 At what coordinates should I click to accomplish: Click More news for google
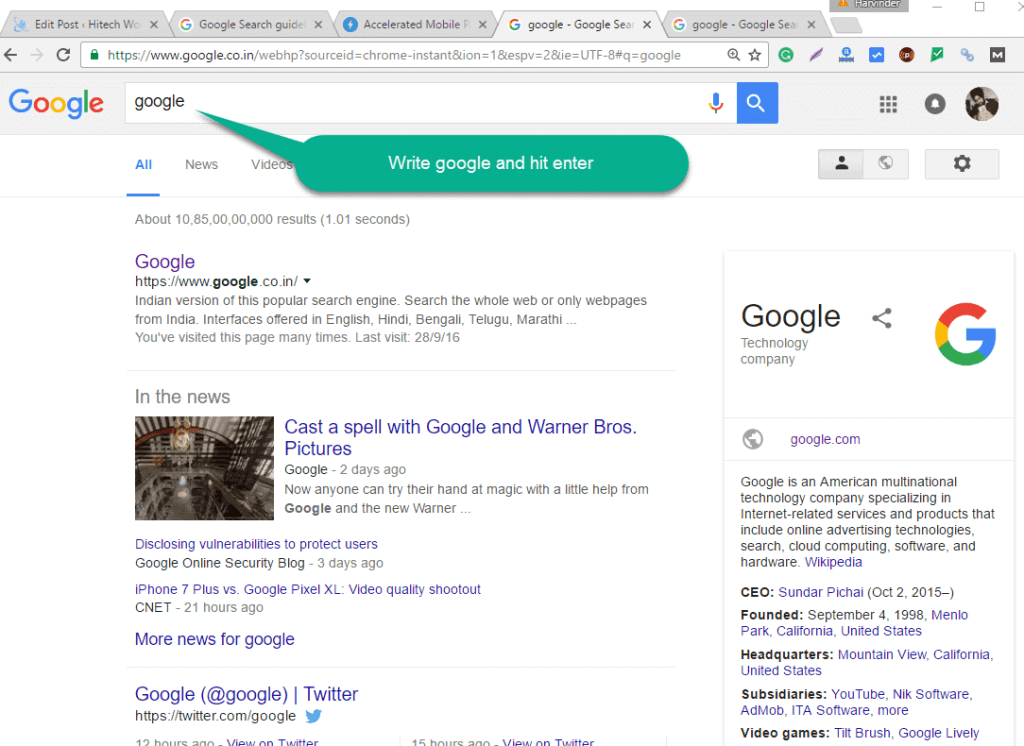[x=214, y=639]
